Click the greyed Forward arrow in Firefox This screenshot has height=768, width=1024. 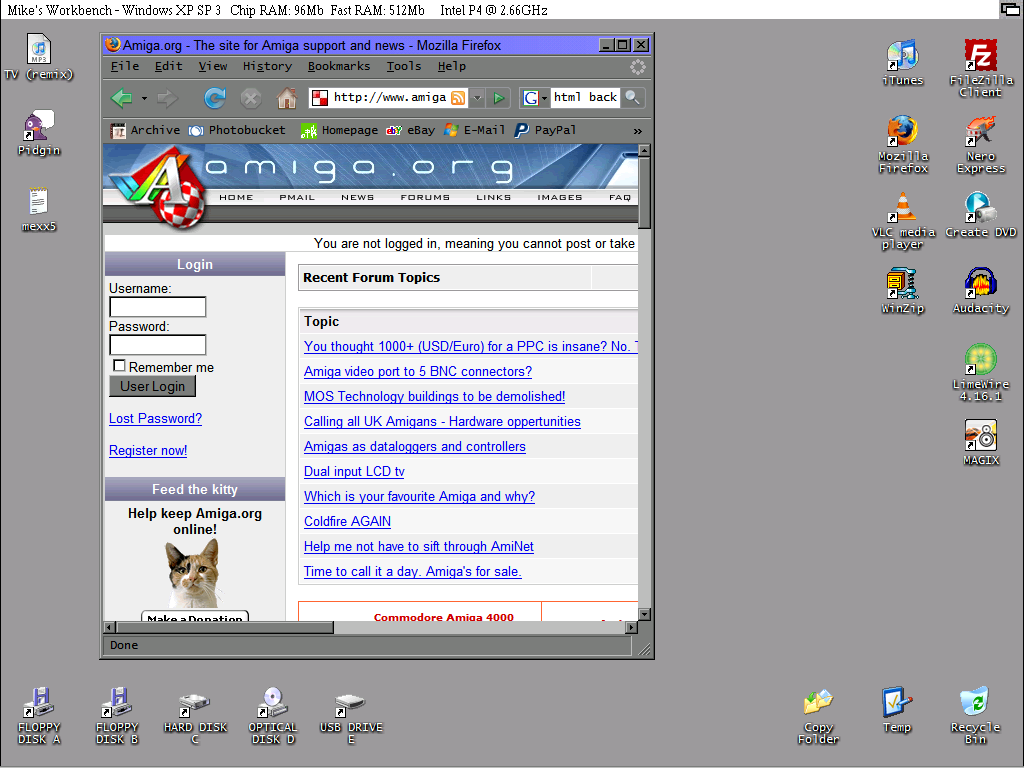click(x=167, y=98)
